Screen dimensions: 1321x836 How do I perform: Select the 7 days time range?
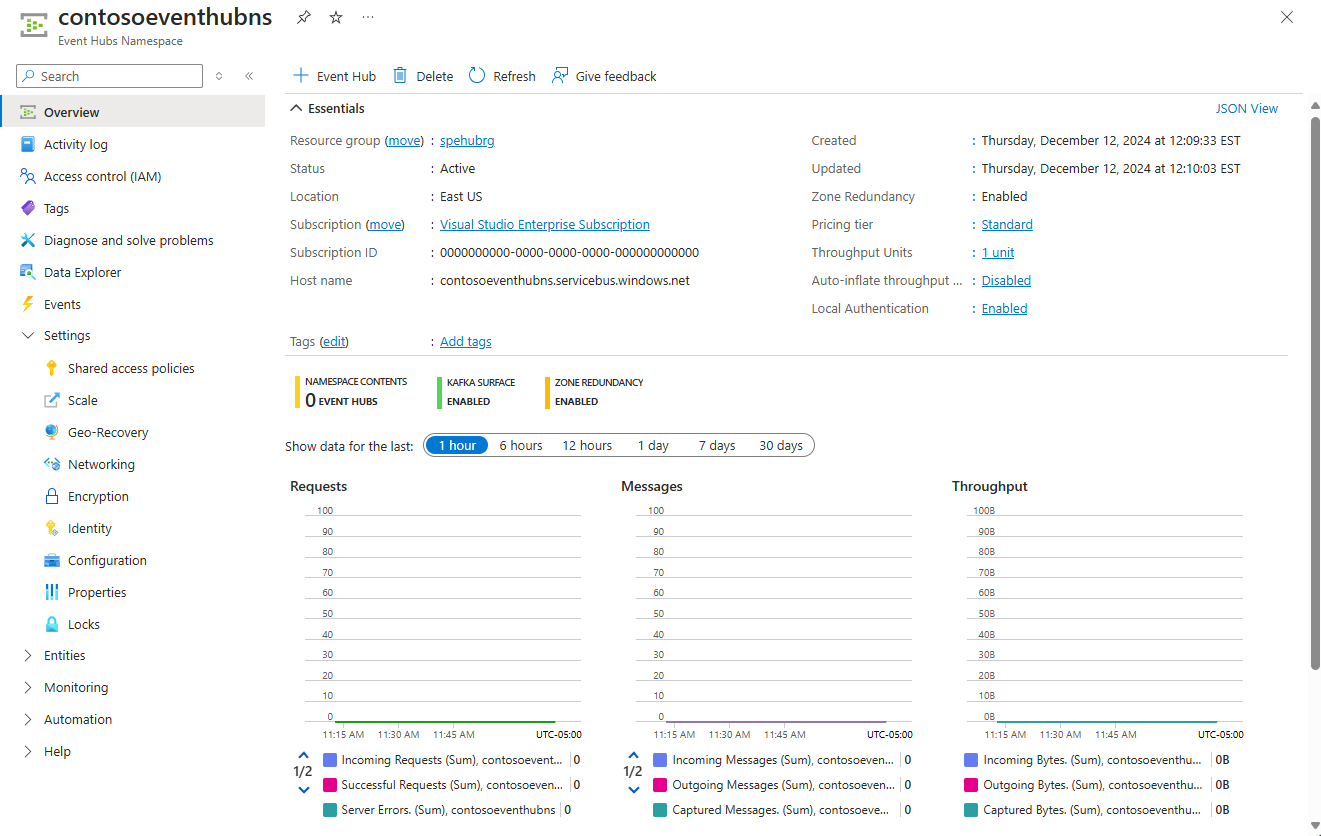(716, 445)
